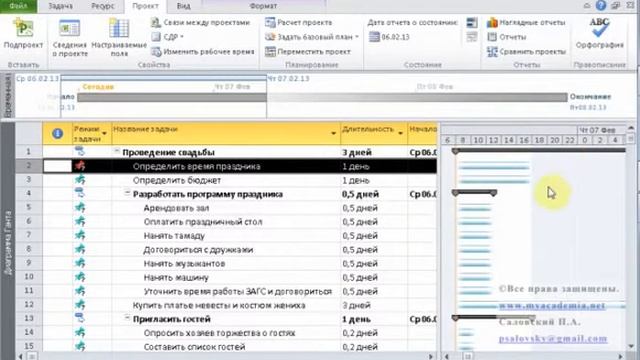Screen dimensions: 640x360
Task: Click task mode icon for Нанять тамаду
Action: pos(80,236)
